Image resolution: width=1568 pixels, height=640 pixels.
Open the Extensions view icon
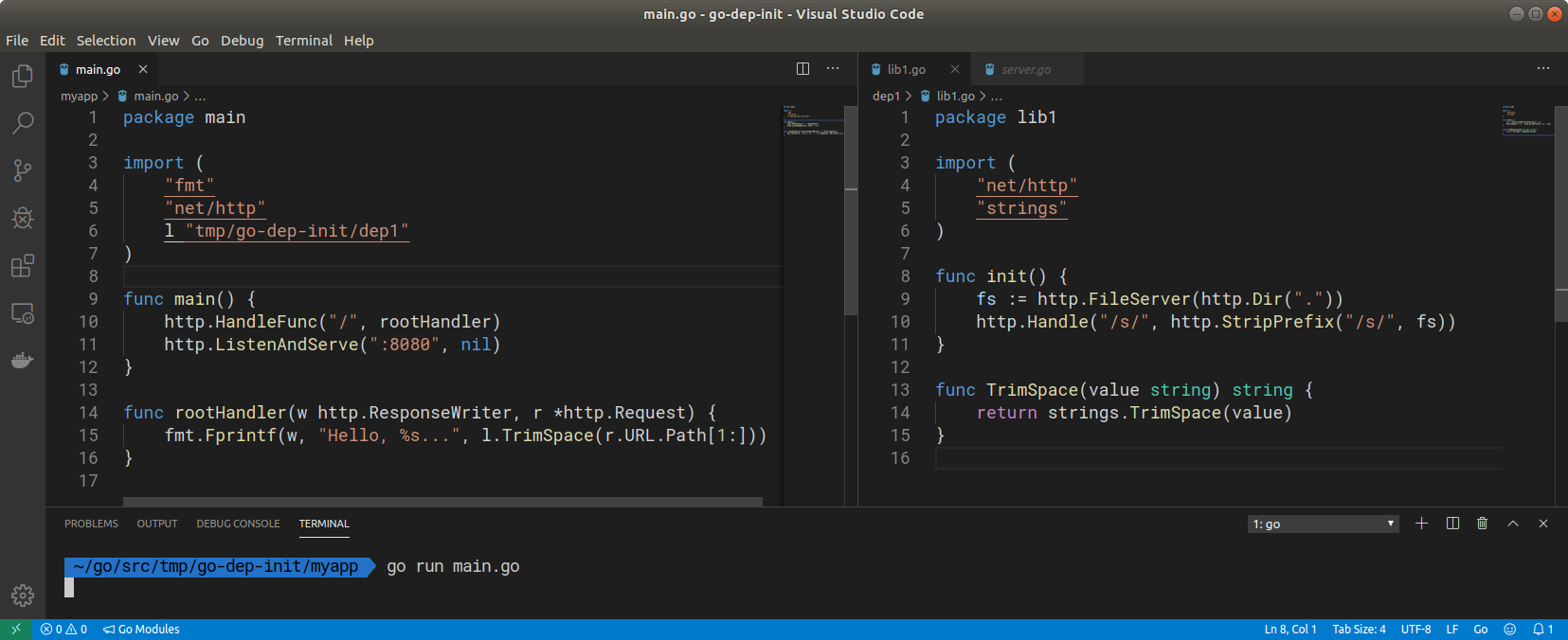[x=23, y=266]
